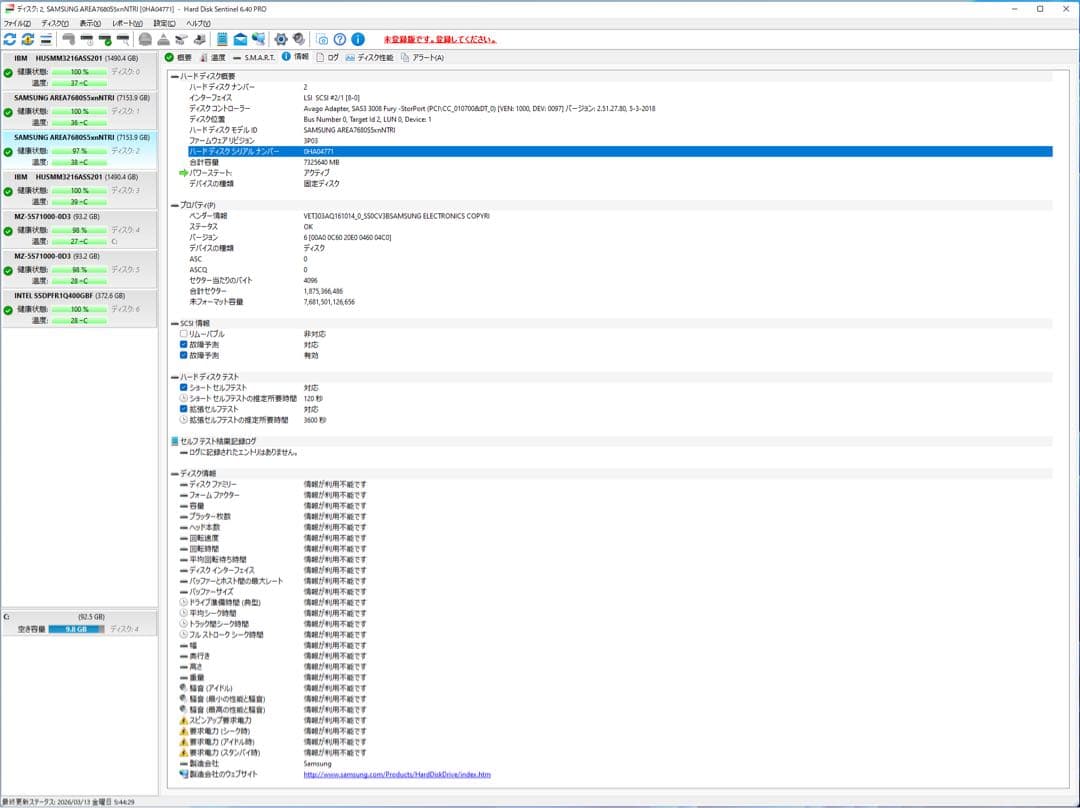Click the gear configuration toolbar icon
1080x808 pixels.
(281, 39)
